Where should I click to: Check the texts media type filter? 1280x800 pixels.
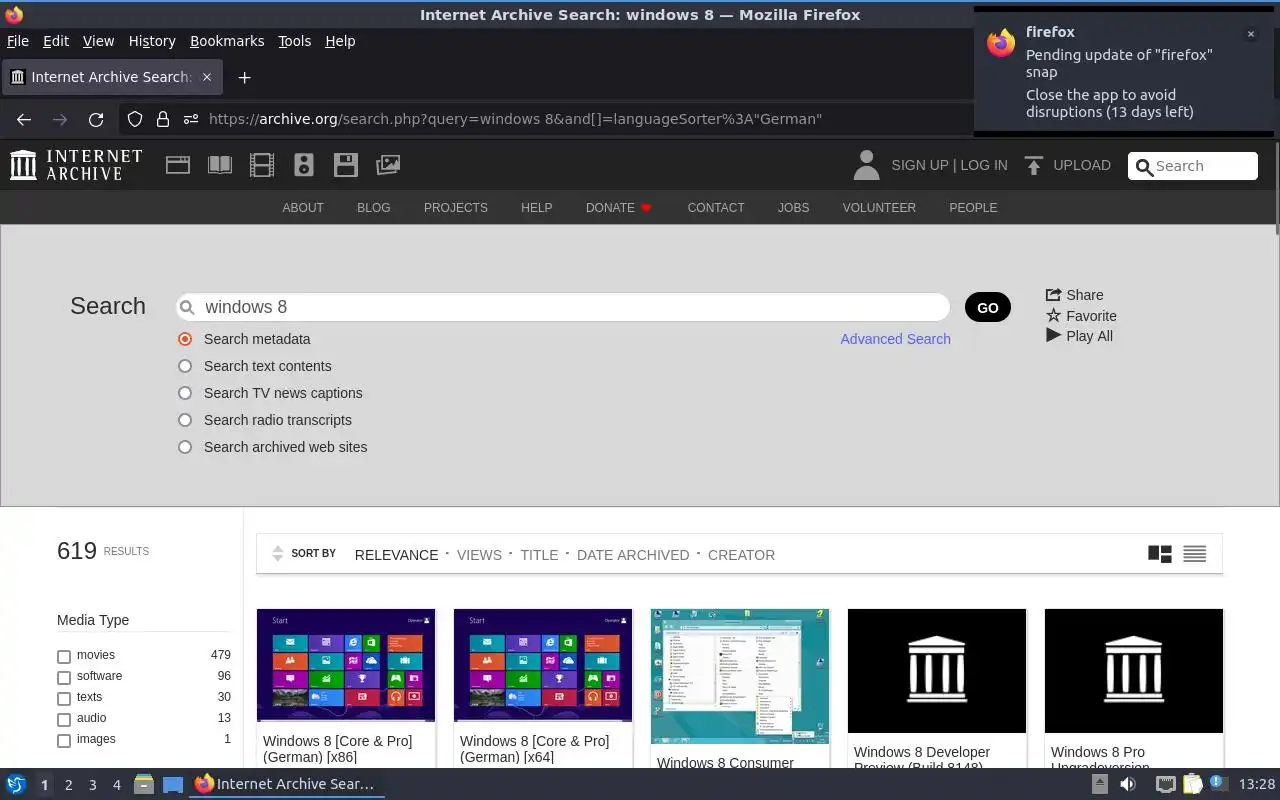click(64, 699)
